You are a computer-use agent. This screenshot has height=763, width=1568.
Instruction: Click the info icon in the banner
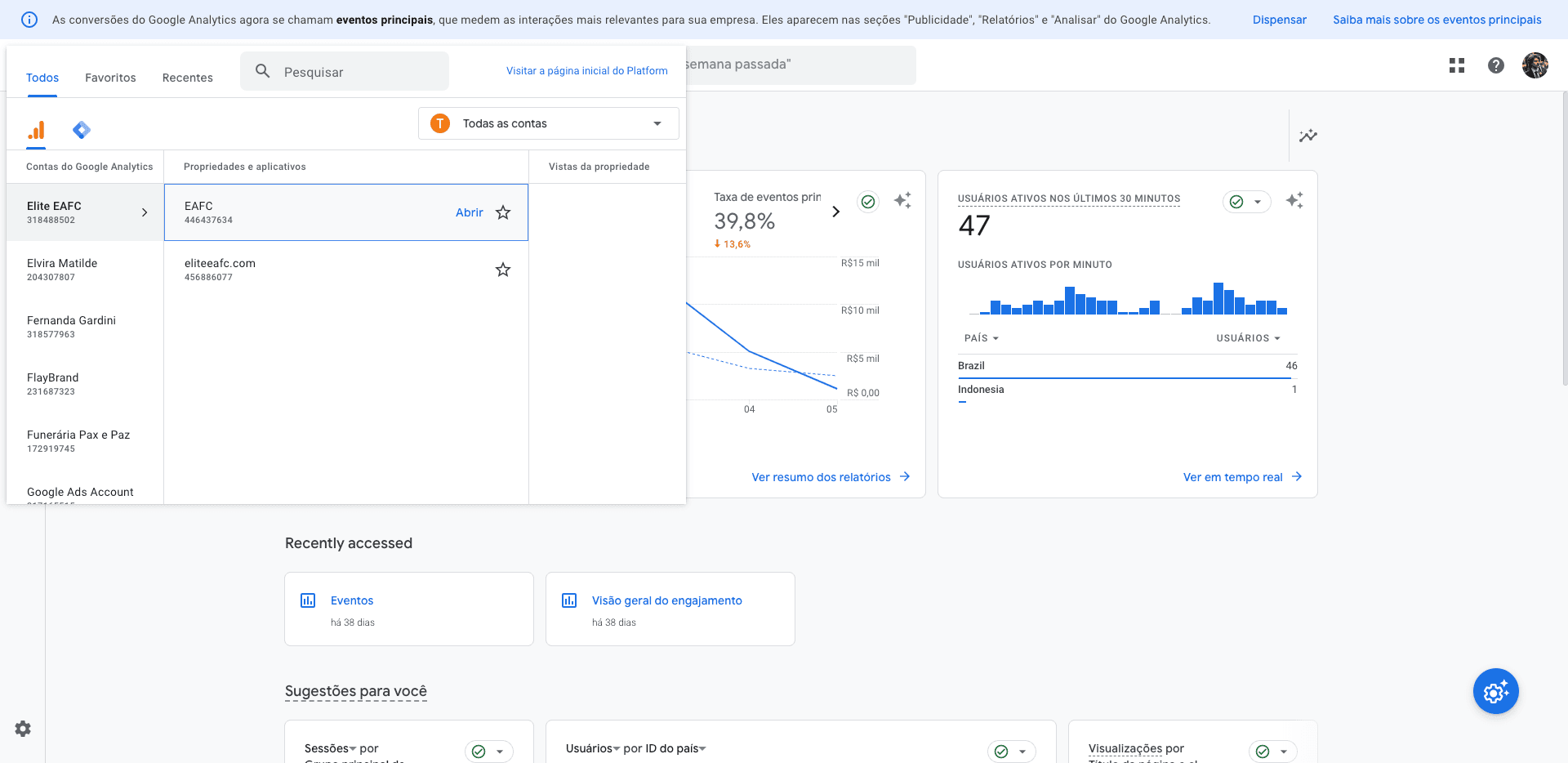(x=29, y=20)
